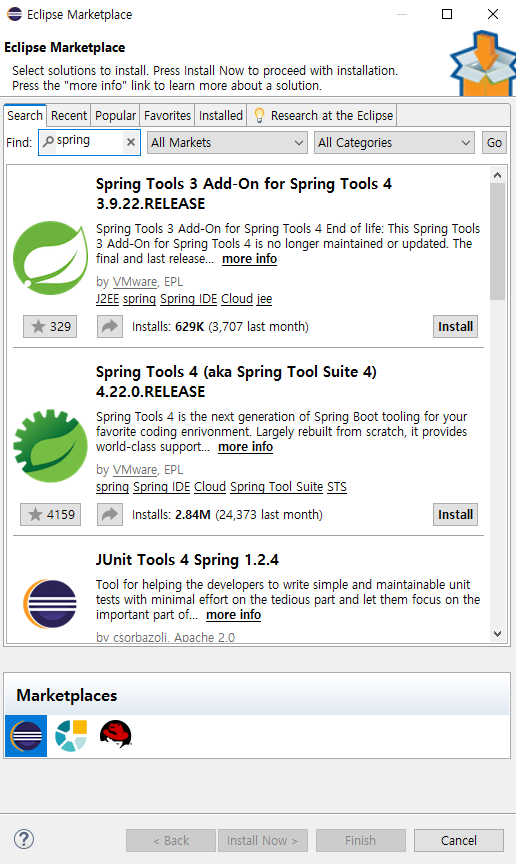Select the Red Hat marketplace icon
Viewport: 516px width, 864px height.
click(116, 735)
